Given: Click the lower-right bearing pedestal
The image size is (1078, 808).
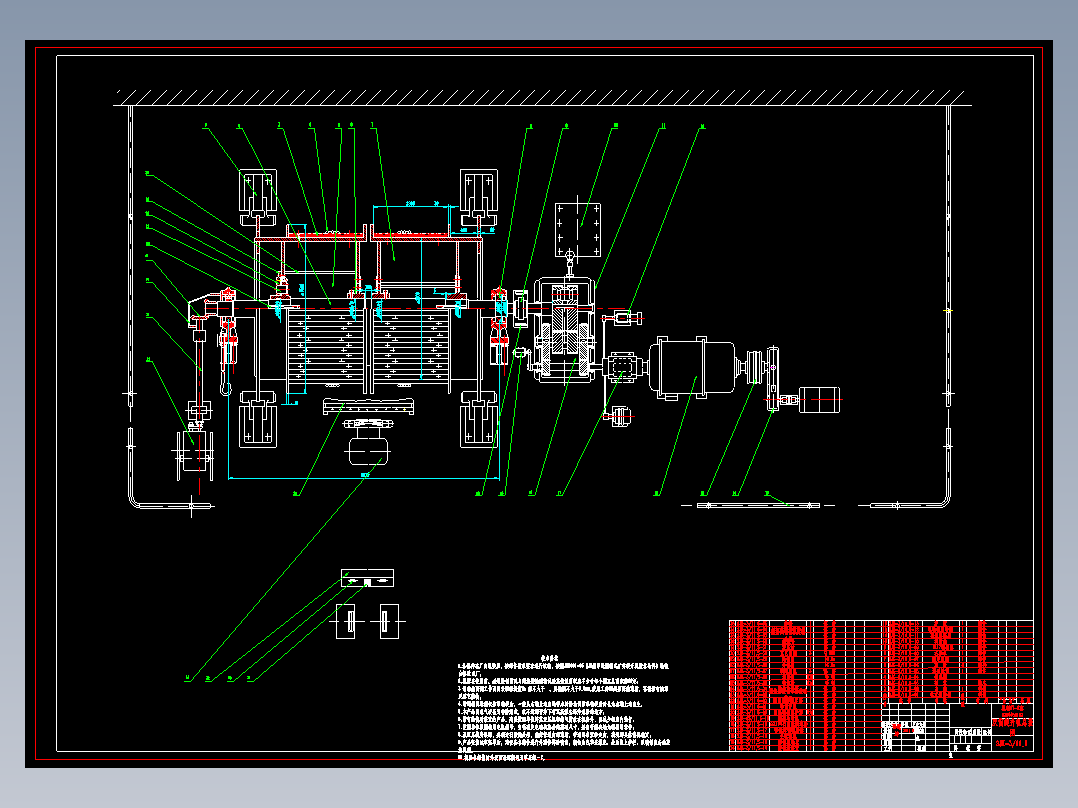Looking at the screenshot, I should 478,419.
